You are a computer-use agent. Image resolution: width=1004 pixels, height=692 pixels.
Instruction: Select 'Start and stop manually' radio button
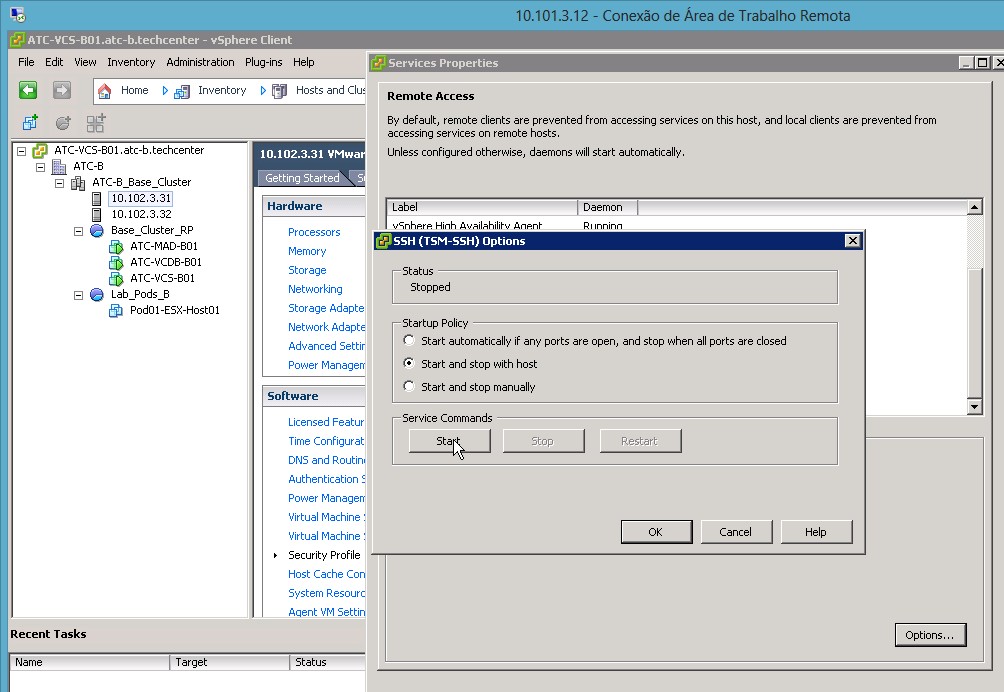pyautogui.click(x=408, y=387)
